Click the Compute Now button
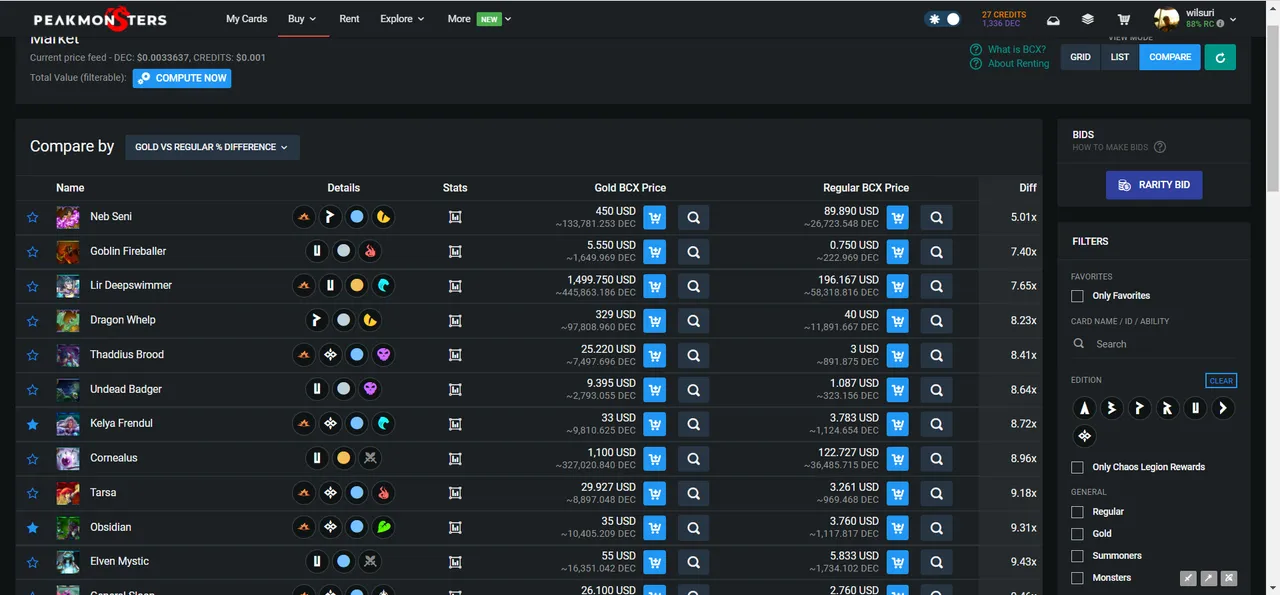Screen dimensions: 1280x595 182,78
